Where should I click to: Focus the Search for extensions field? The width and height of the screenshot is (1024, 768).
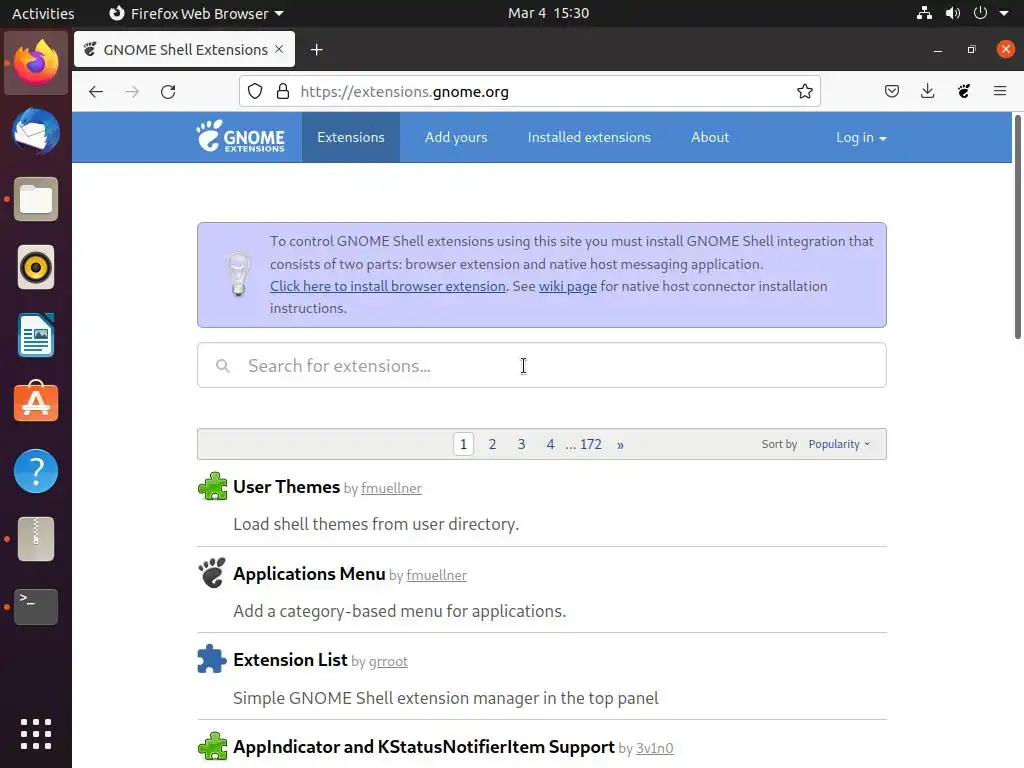coord(542,365)
